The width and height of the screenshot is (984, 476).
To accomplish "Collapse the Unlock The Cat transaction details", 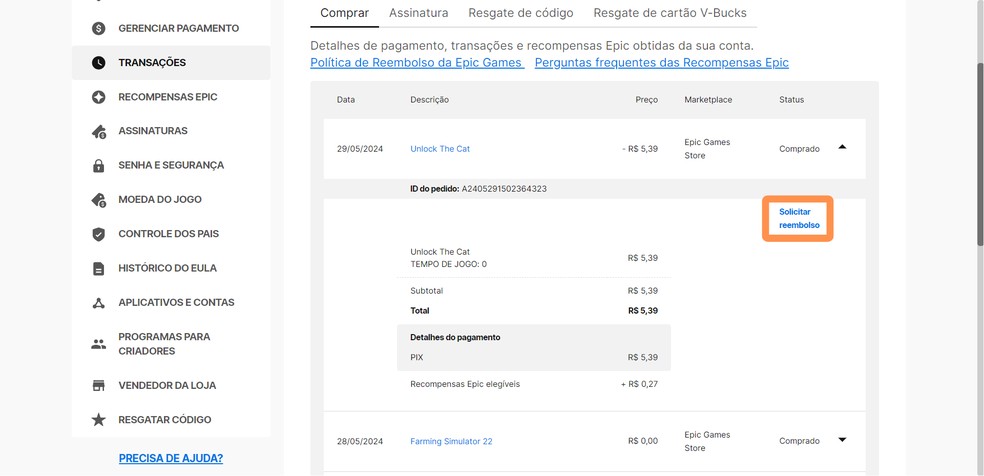I will pyautogui.click(x=842, y=148).
